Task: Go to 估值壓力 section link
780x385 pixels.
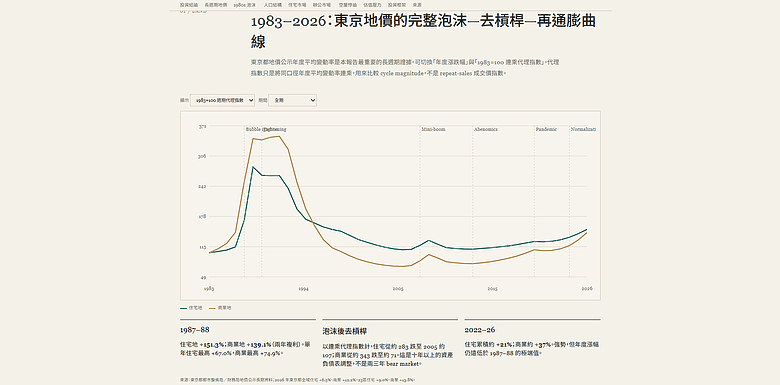Action: point(372,4)
